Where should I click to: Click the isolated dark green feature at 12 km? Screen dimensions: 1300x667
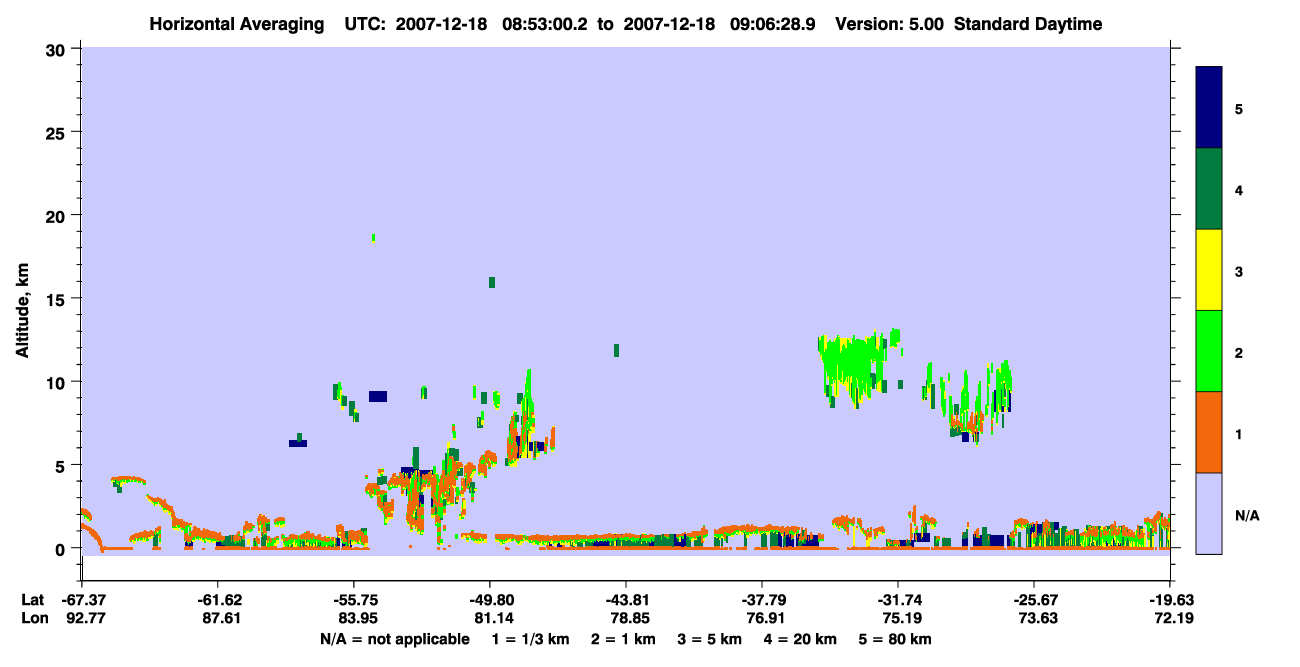click(616, 350)
